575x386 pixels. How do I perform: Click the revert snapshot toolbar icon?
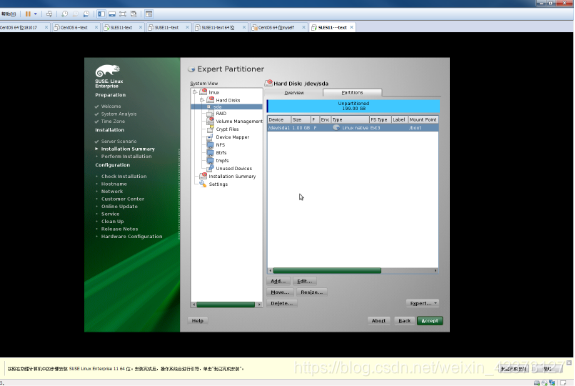point(76,14)
